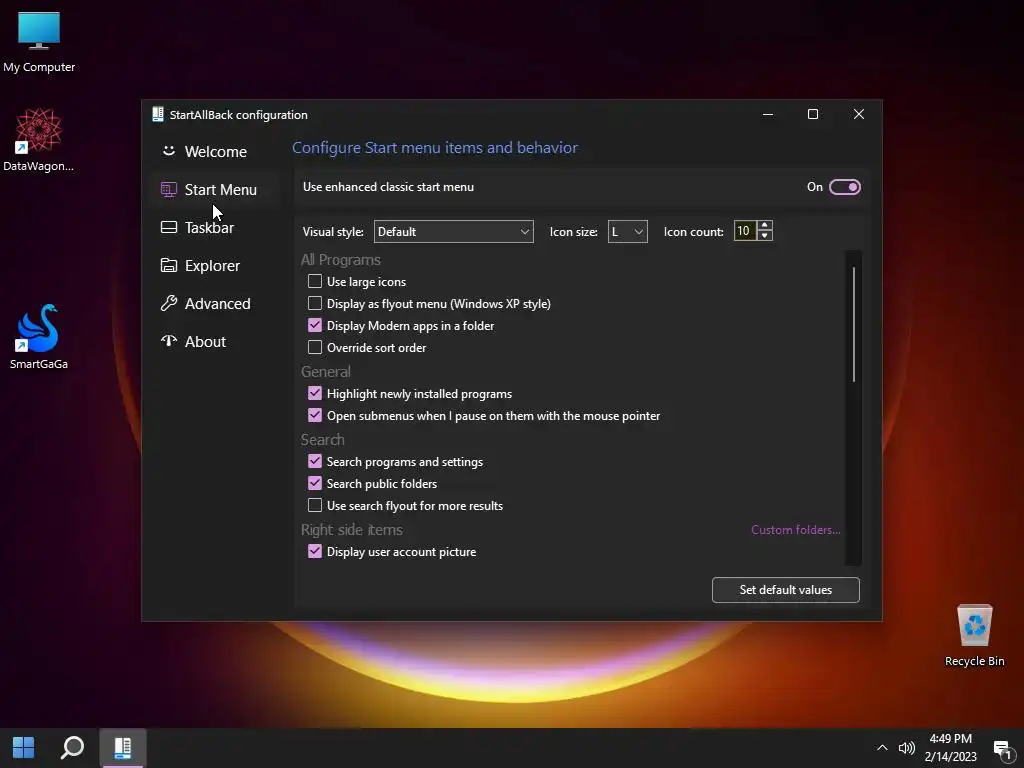
Task: Open the notification center icon
Action: click(x=1002, y=748)
